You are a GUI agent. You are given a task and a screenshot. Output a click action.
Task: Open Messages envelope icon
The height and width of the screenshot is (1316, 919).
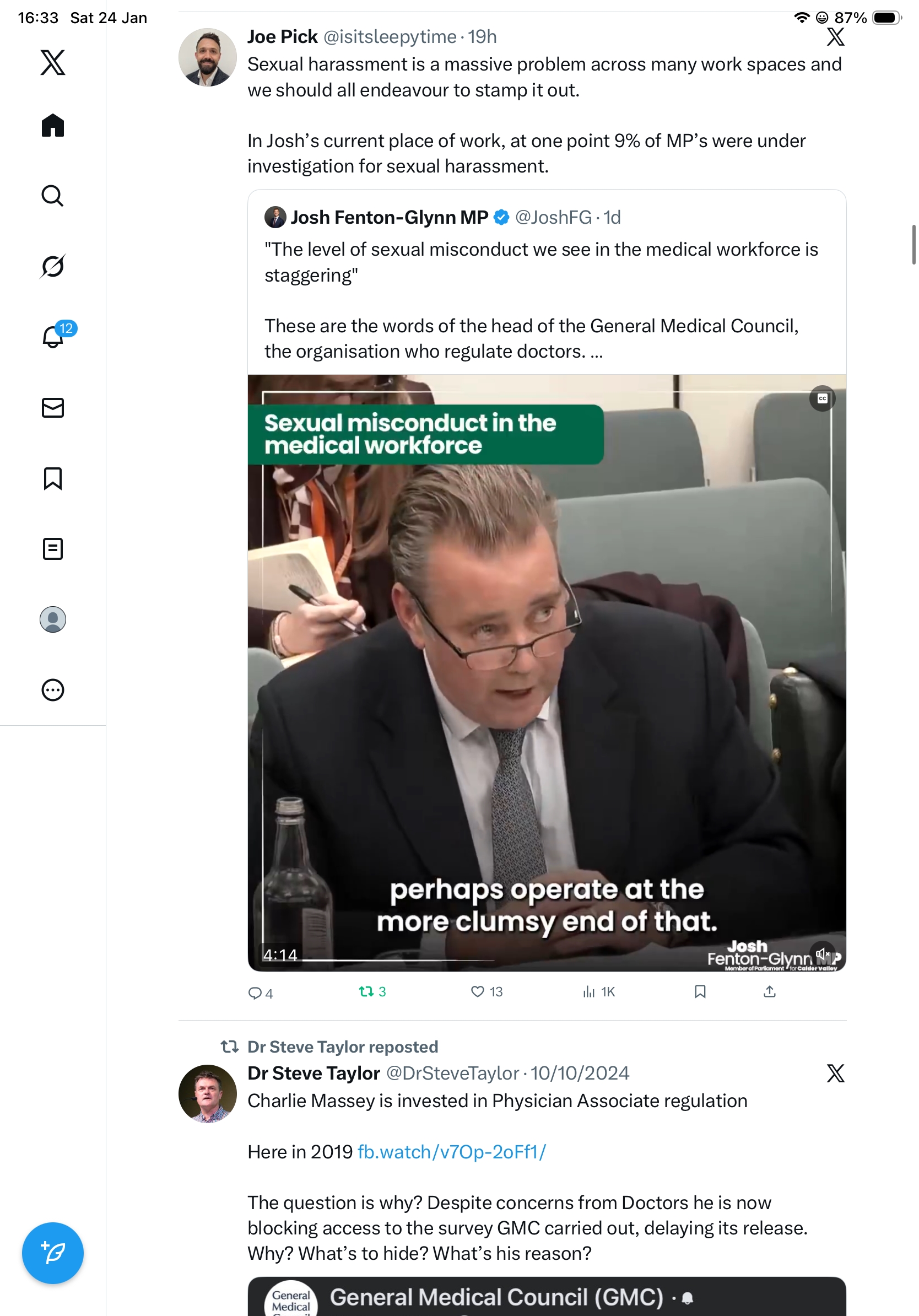[53, 407]
